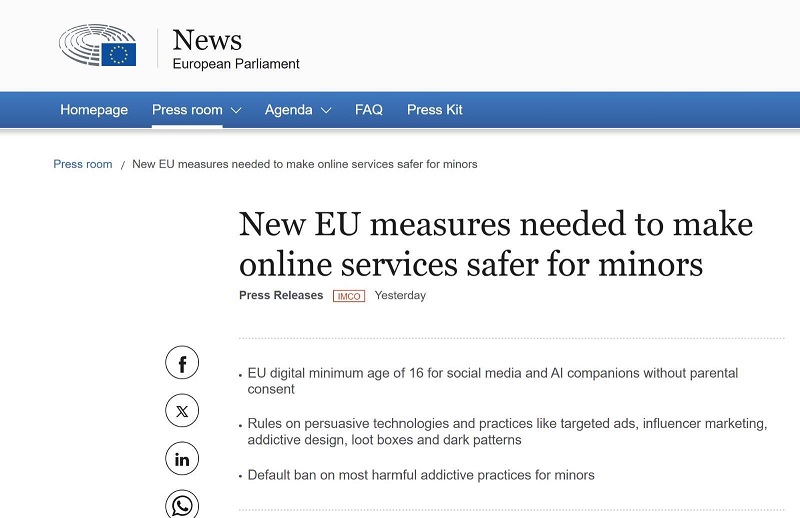This screenshot has width=800, height=518.
Task: Open the Press Kit nav item
Action: [435, 110]
